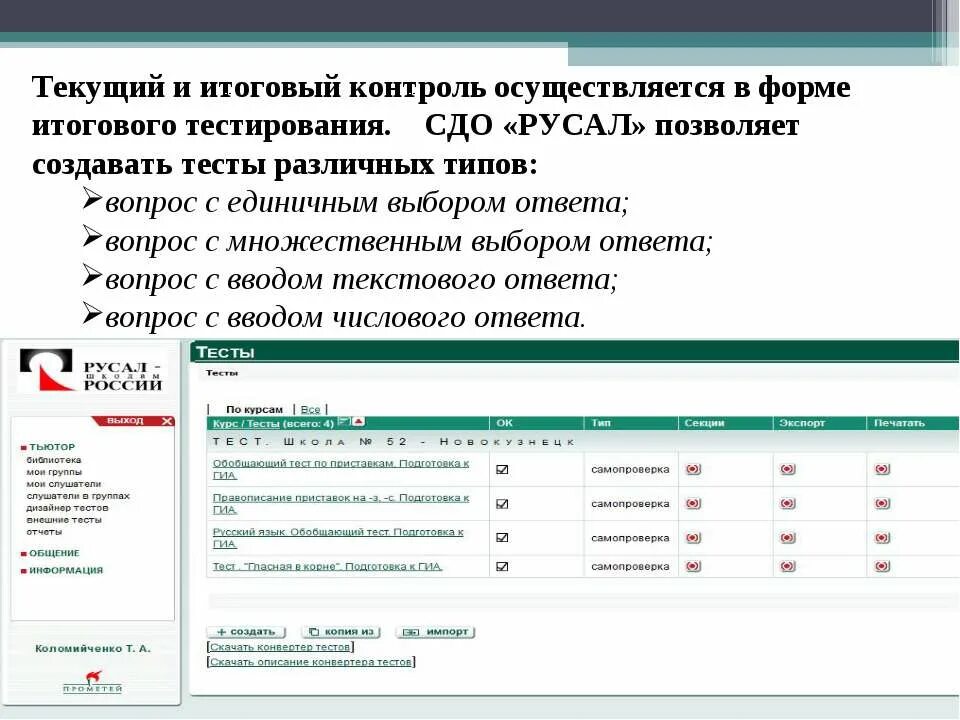Image resolution: width=960 pixels, height=720 pixels.
Task: Click the user name Коломийченко Т. А.
Action: (92, 648)
